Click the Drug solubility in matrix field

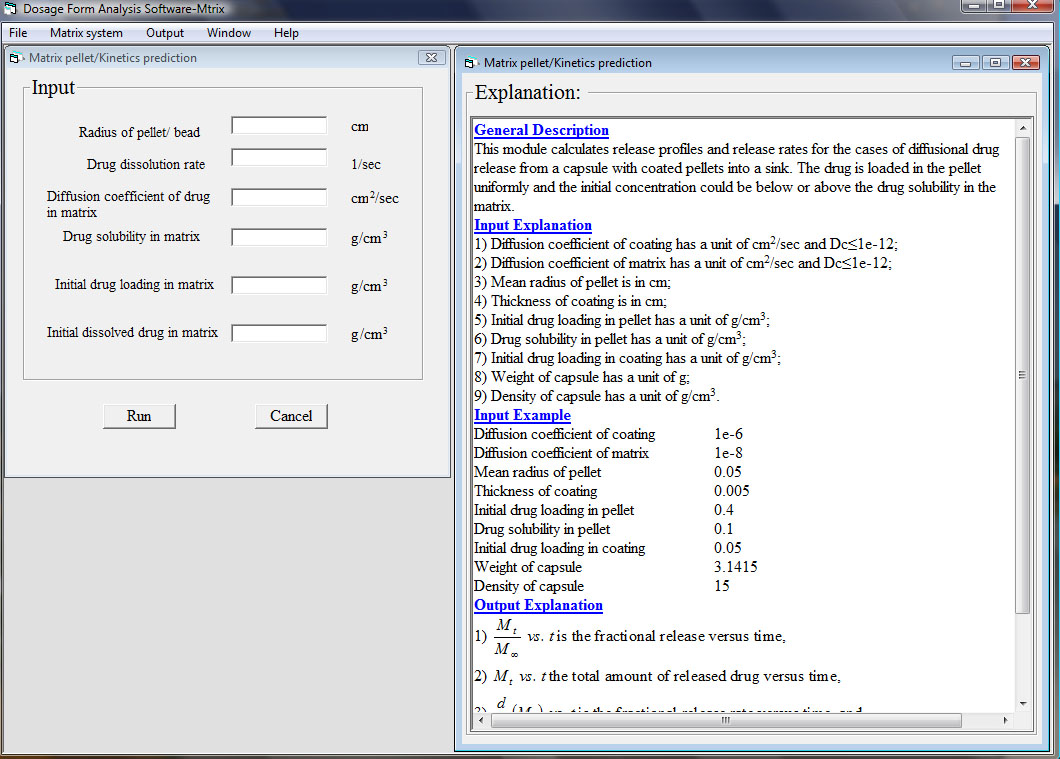pyautogui.click(x=279, y=238)
